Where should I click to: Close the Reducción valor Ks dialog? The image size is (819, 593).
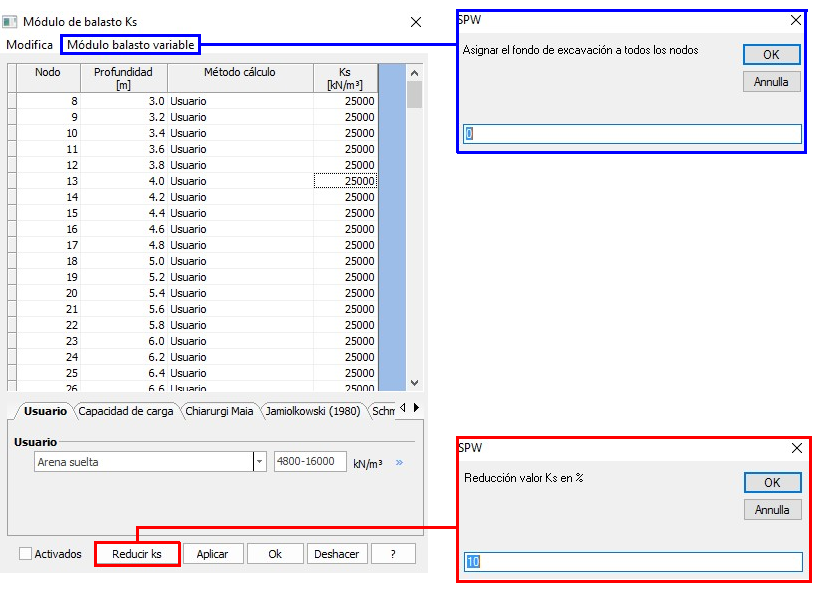[x=796, y=449]
